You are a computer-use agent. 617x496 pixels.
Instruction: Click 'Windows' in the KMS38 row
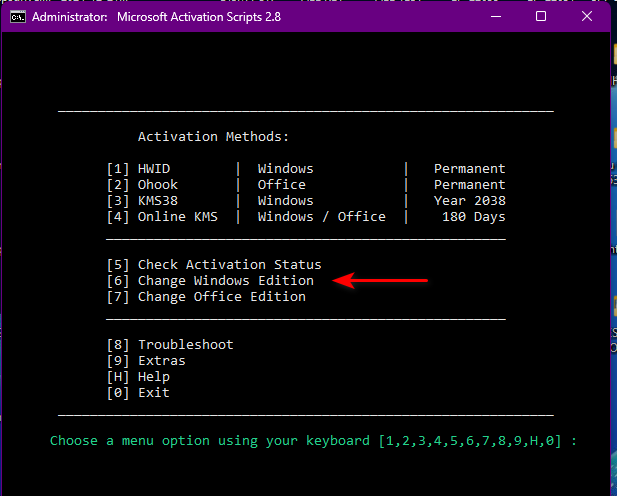click(285, 201)
